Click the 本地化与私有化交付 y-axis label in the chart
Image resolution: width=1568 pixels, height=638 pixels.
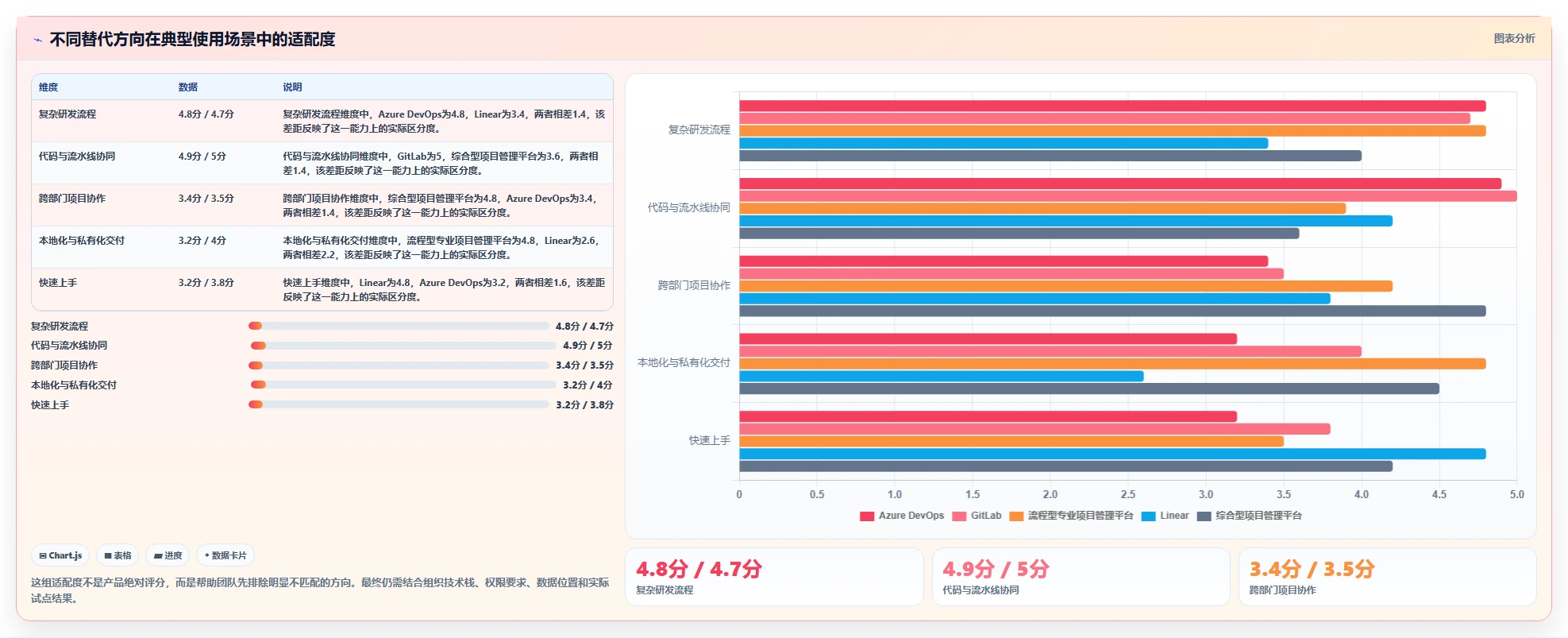pos(684,362)
